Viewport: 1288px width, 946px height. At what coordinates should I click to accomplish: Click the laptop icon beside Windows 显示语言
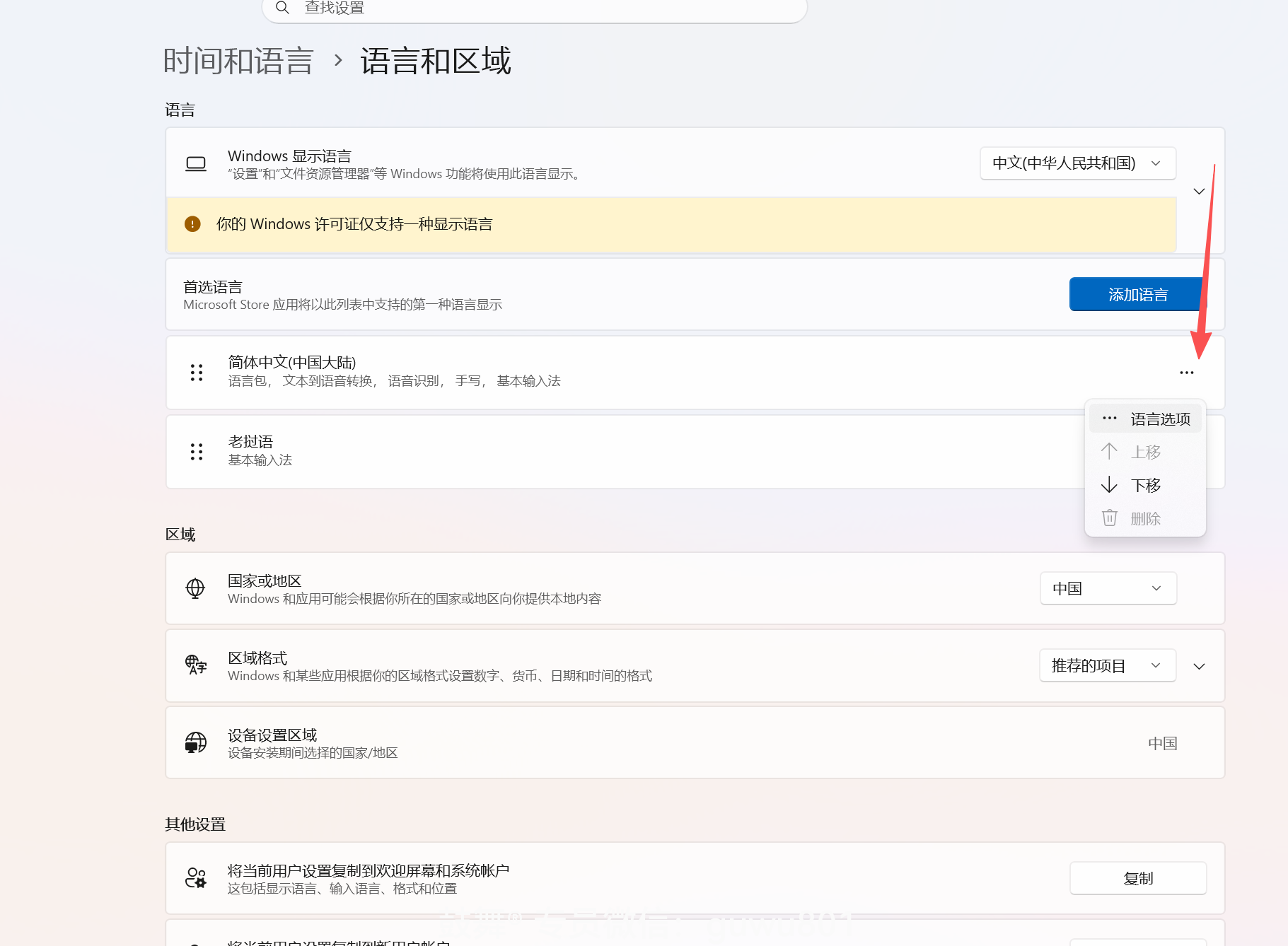(x=196, y=164)
